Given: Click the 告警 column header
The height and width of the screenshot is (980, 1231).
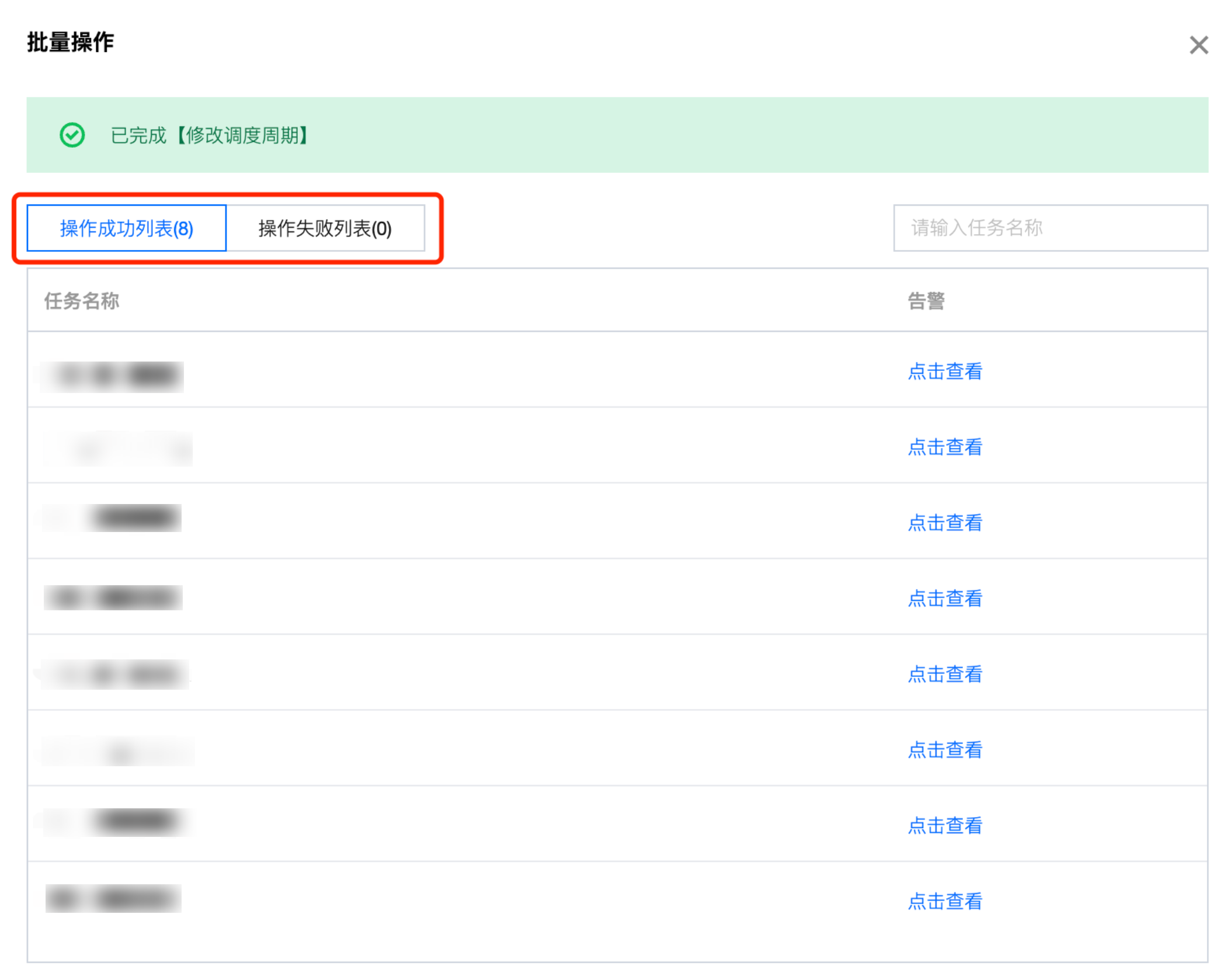Looking at the screenshot, I should pos(926,301).
